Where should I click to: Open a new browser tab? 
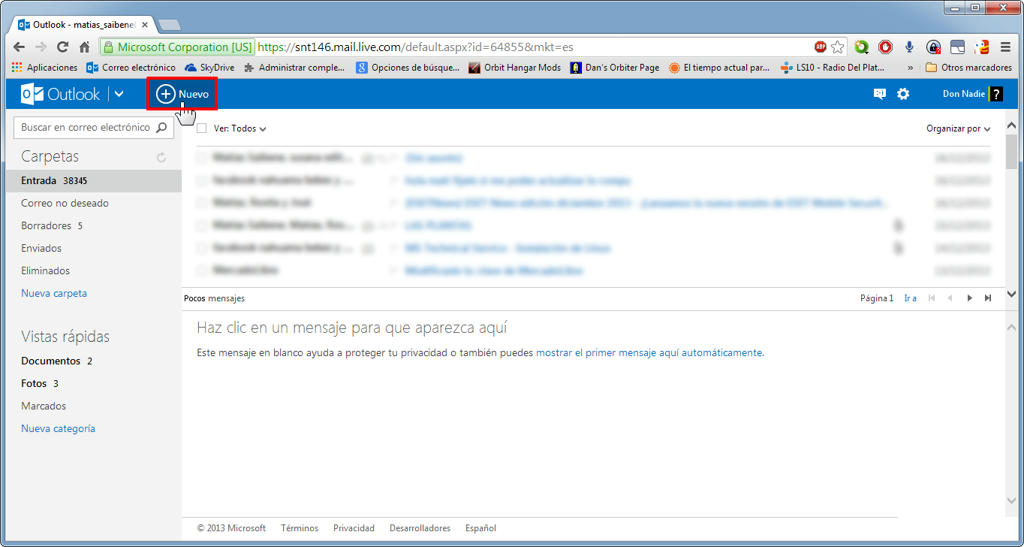169,25
